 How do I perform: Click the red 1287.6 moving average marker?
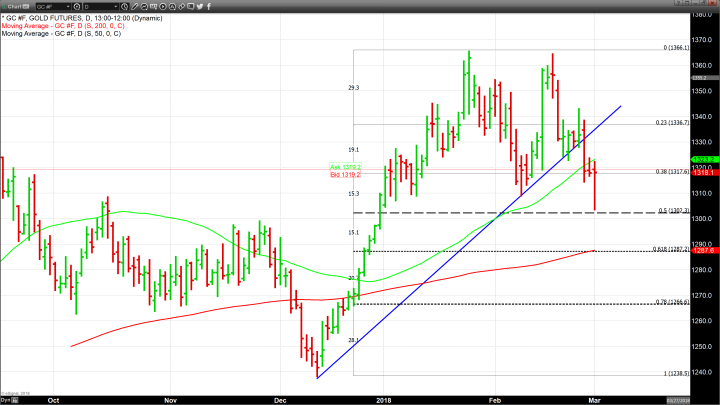[x=705, y=250]
